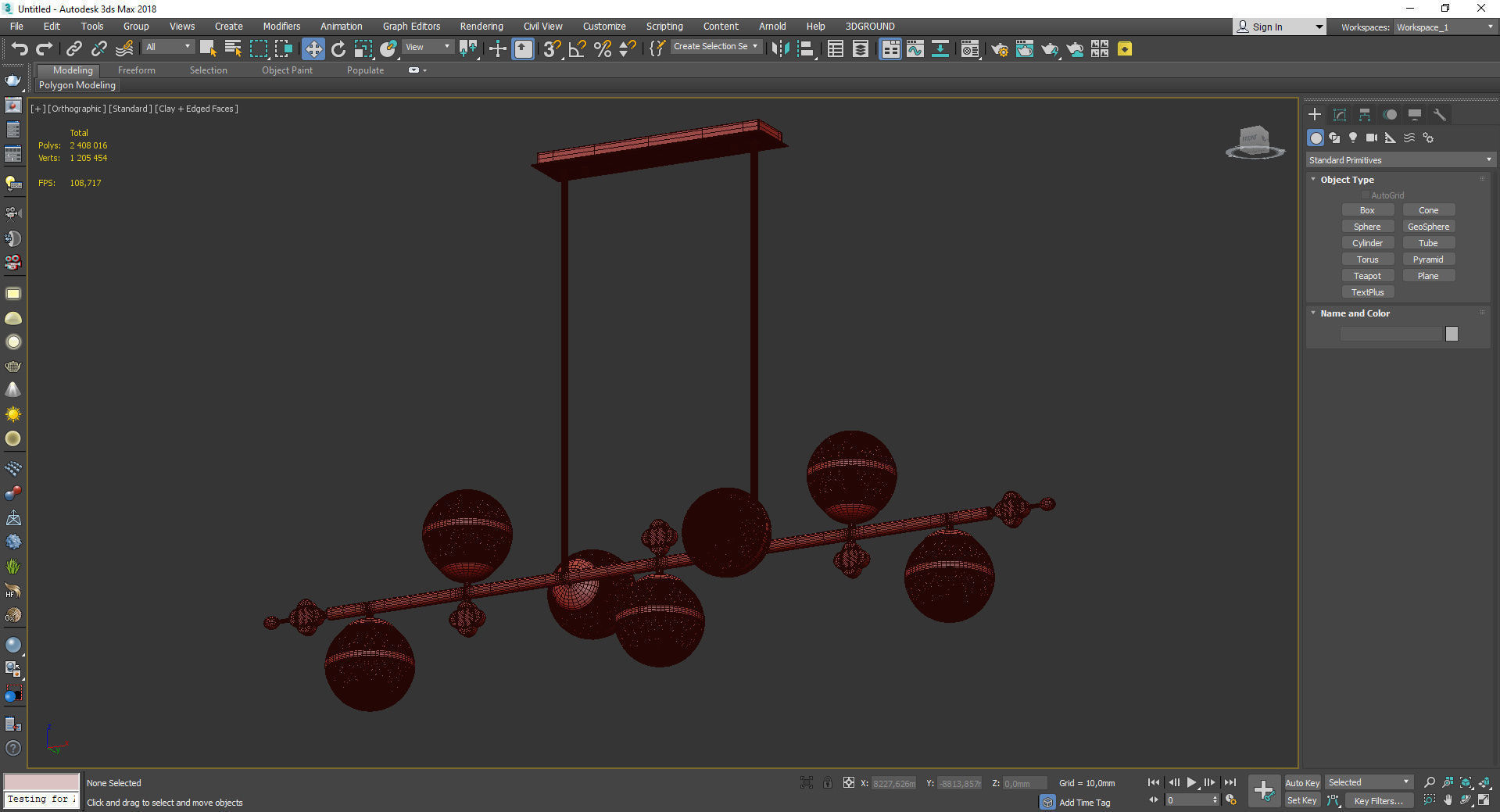Open the Curve Editor

[915, 48]
